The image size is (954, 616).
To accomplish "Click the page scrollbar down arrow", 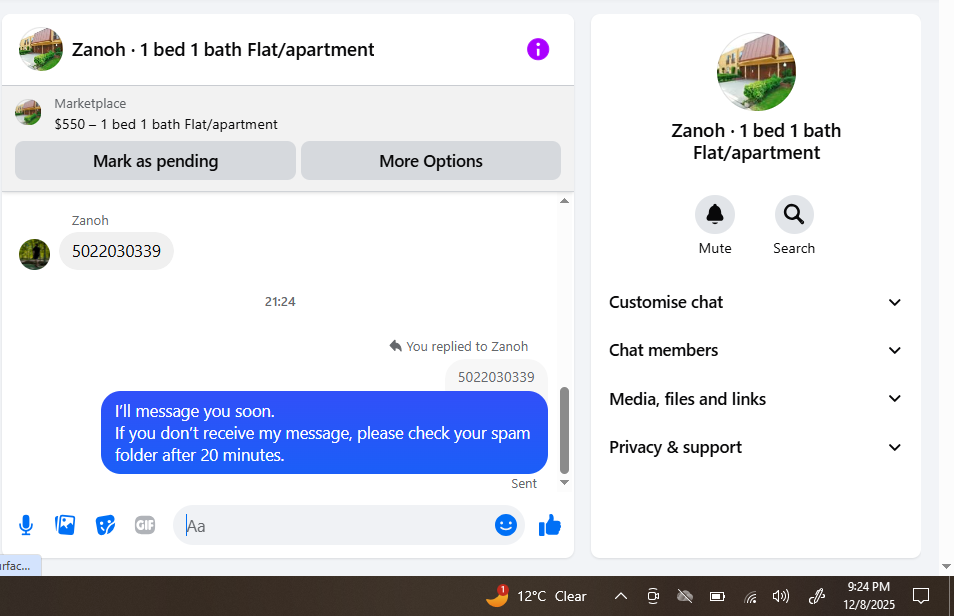I will 946,566.
